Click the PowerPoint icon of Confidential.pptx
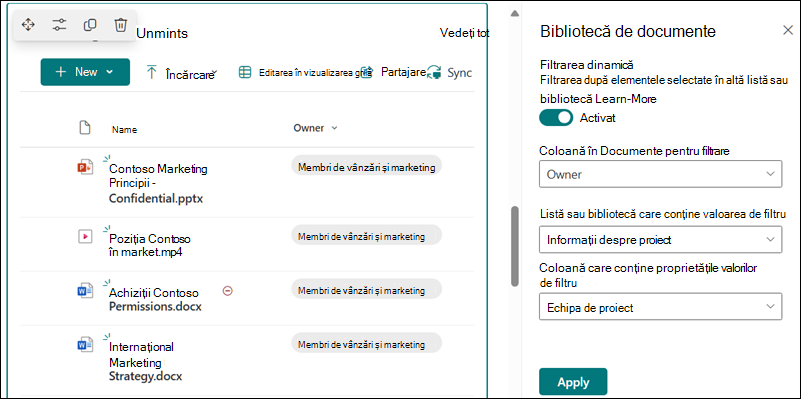This screenshot has width=801, height=399. point(85,167)
